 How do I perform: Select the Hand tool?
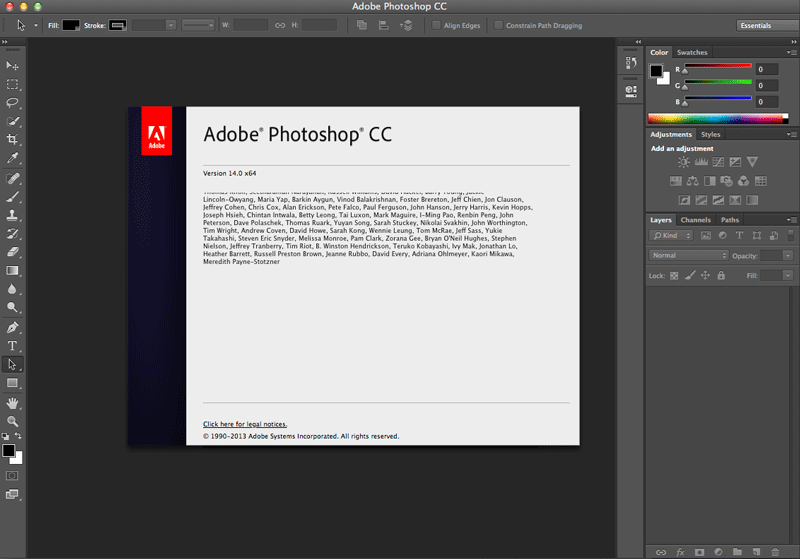[12, 403]
